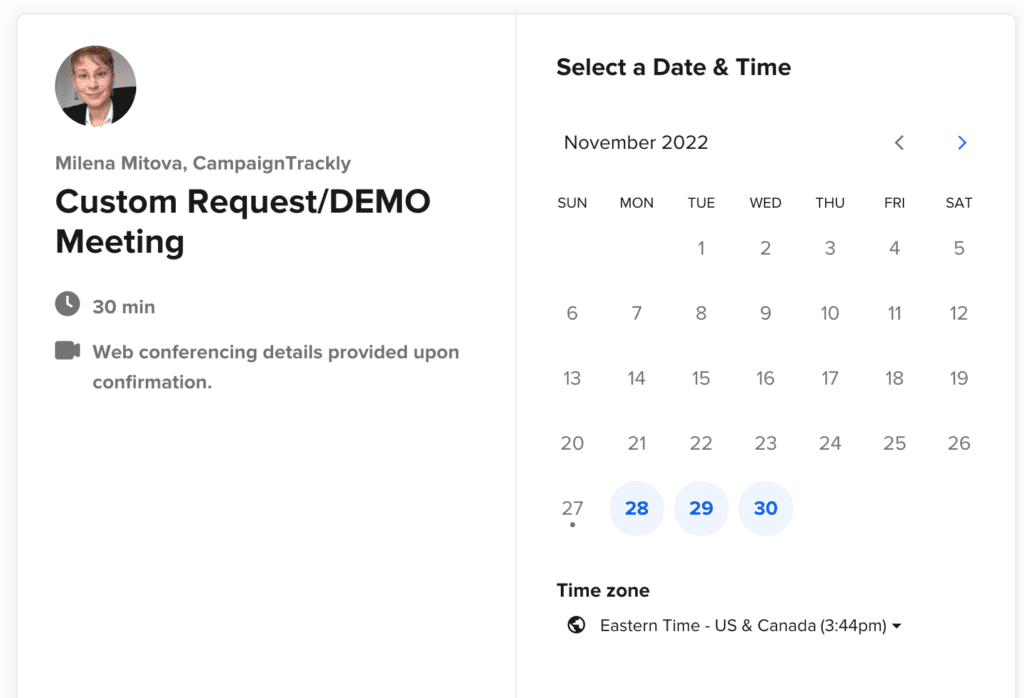Click November 6 in the calendar
The height and width of the screenshot is (698, 1024).
(x=572, y=313)
